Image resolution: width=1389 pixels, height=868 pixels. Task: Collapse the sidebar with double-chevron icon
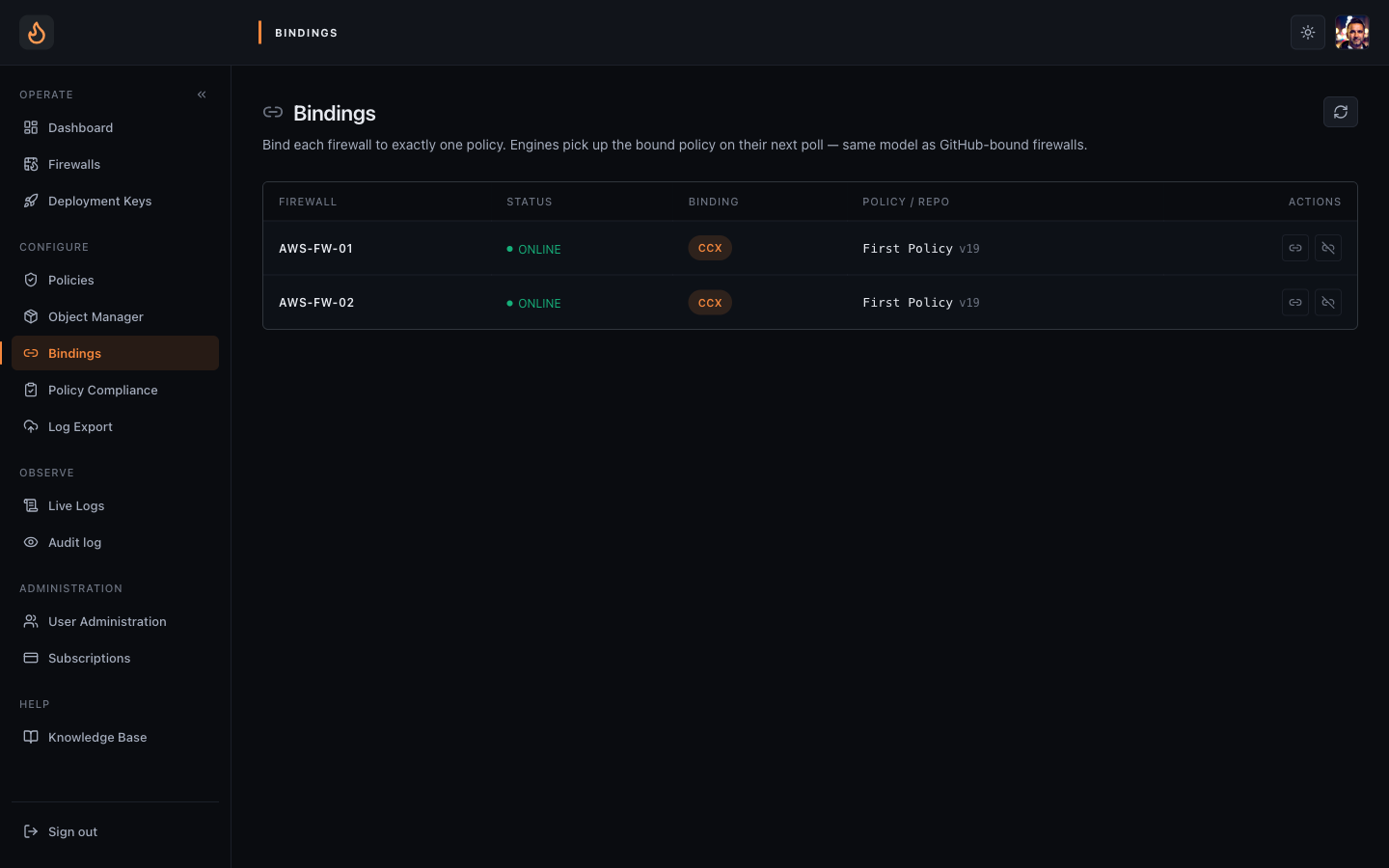coord(202,95)
